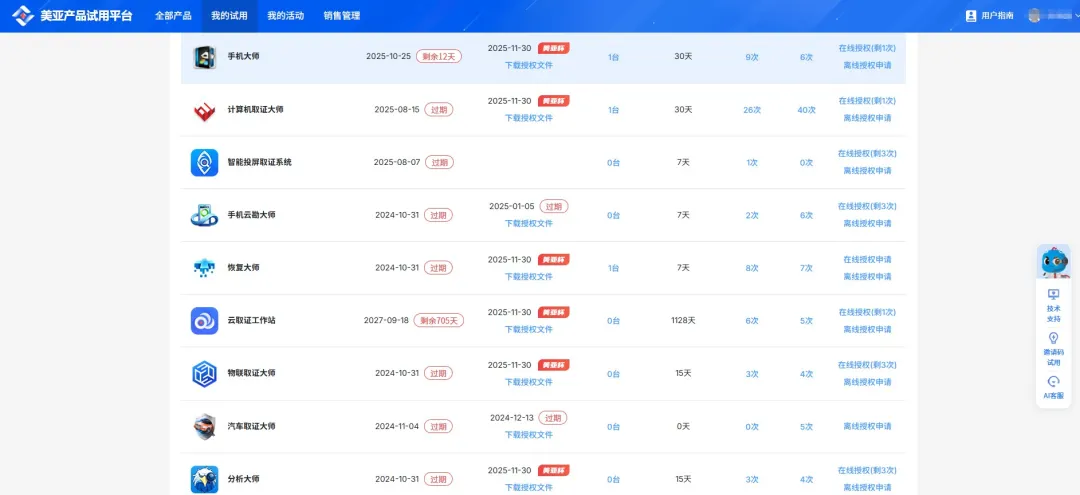Switch to the 全部产品 tab
Viewport: 1080px width, 495px height.
(173, 16)
